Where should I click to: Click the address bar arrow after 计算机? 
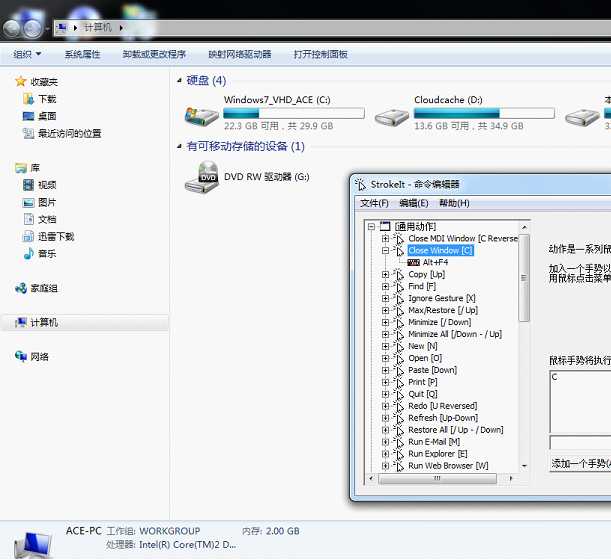click(x=121, y=28)
